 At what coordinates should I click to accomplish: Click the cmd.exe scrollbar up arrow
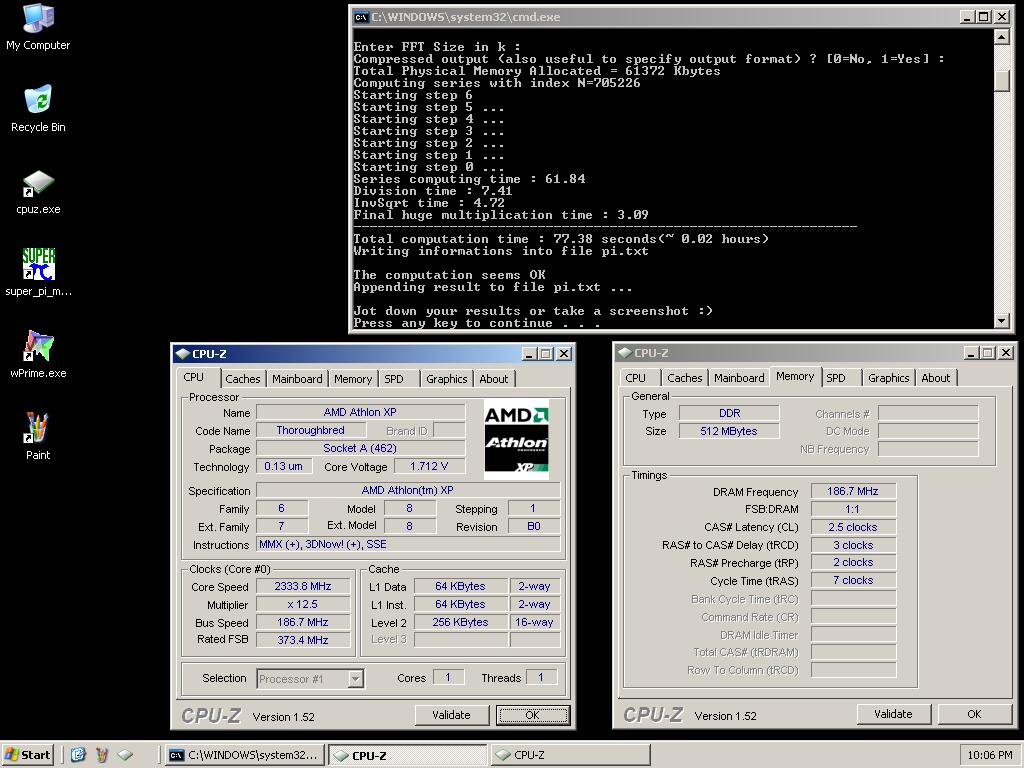[1002, 37]
